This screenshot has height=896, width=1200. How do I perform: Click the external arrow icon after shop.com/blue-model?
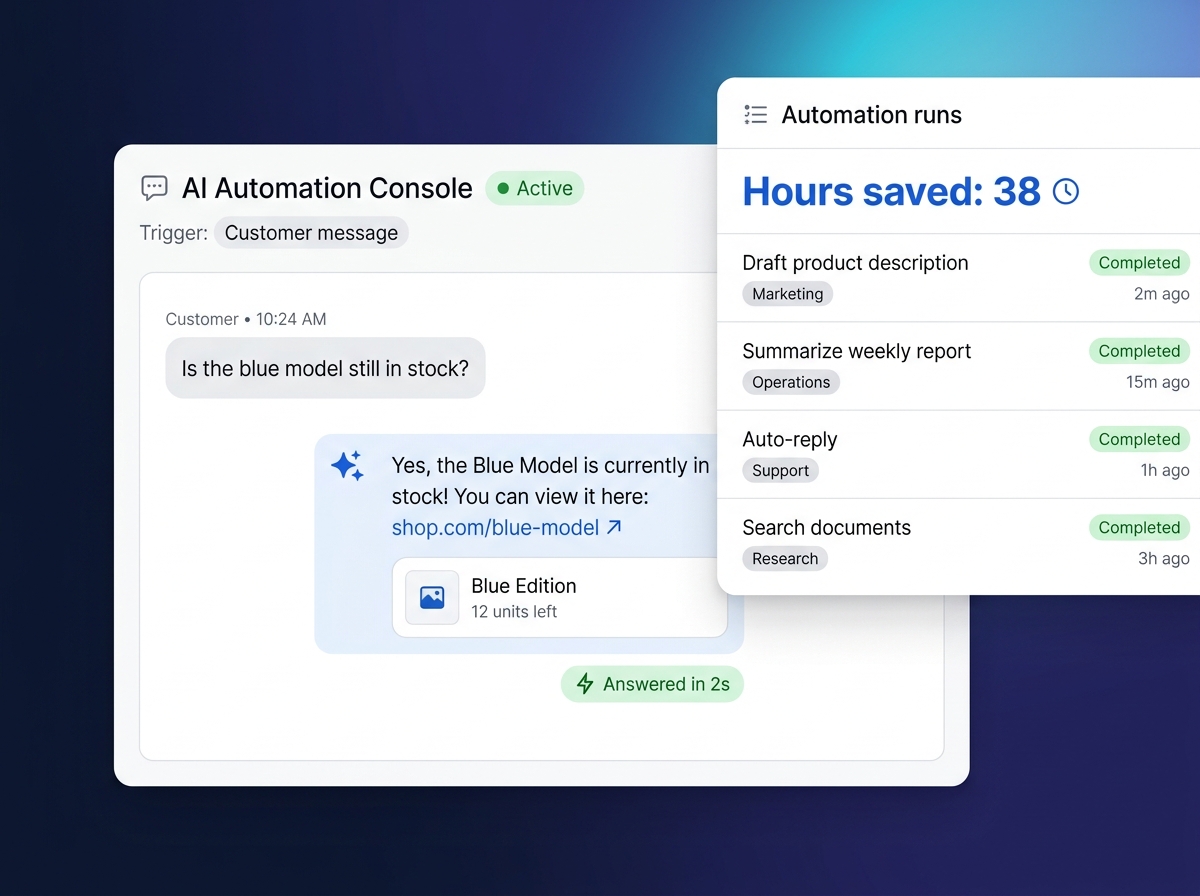[614, 526]
